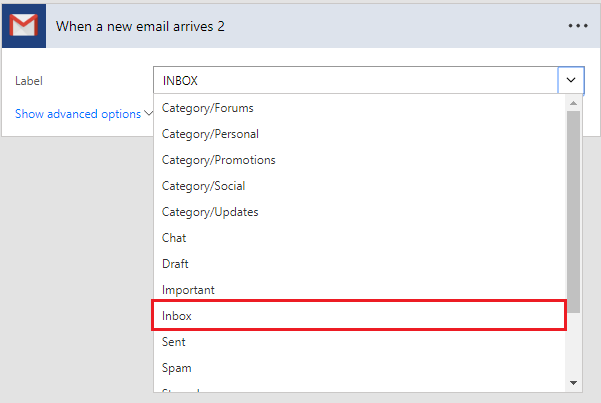This screenshot has width=601, height=403.
Task: Choose the Chat label
Action: point(174,238)
